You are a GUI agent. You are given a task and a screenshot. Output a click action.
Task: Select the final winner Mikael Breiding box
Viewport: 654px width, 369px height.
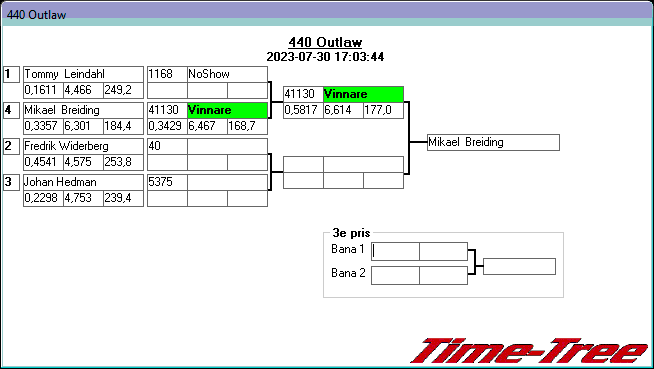coord(493,142)
